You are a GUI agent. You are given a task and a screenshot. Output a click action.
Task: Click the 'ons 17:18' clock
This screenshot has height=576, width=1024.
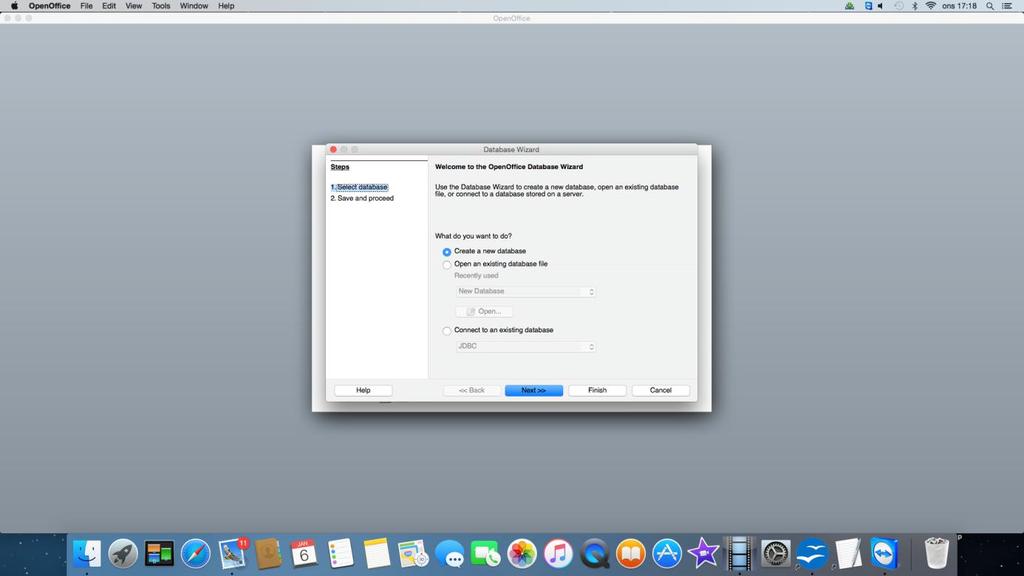click(959, 6)
